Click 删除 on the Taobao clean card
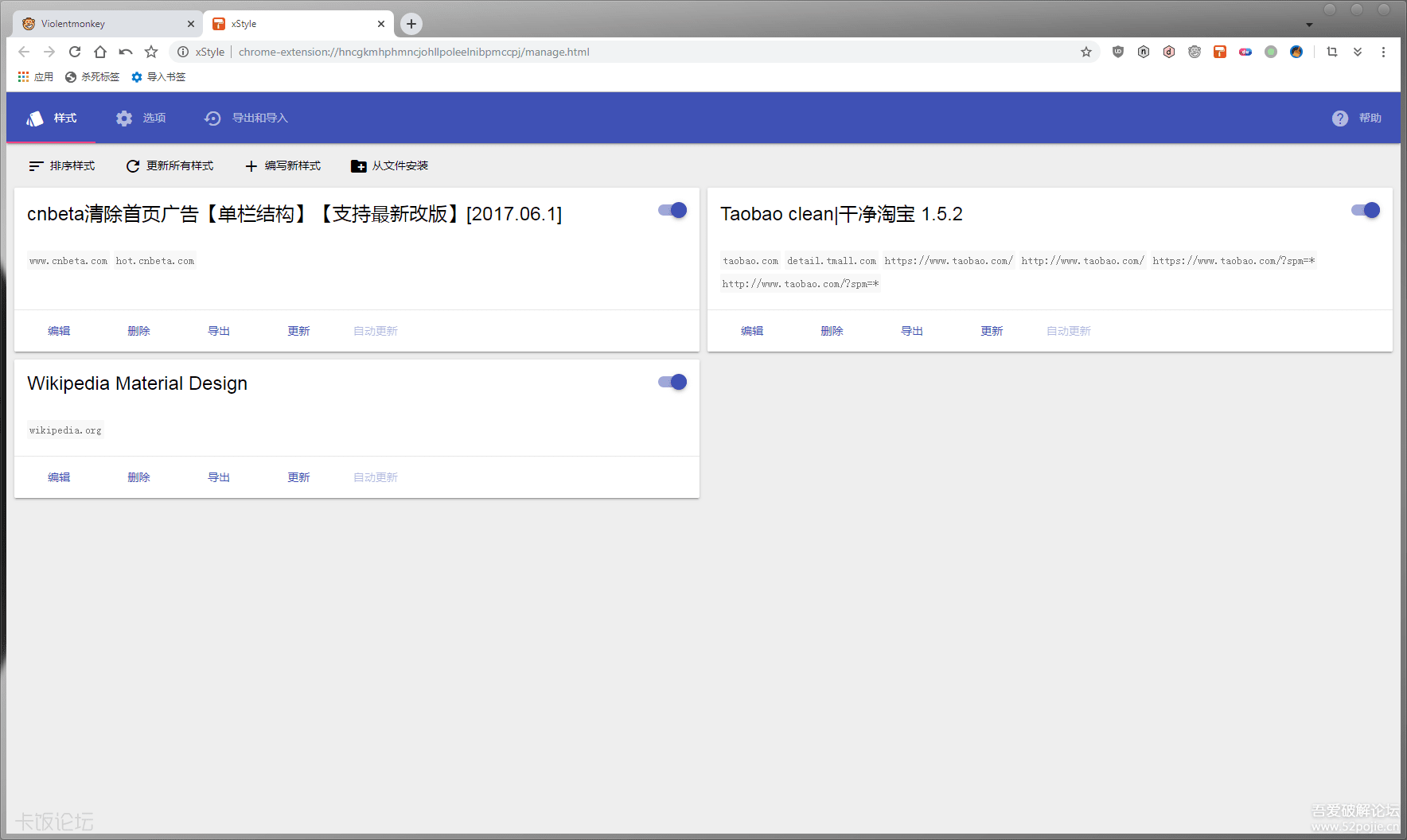The width and height of the screenshot is (1407, 840). [832, 331]
